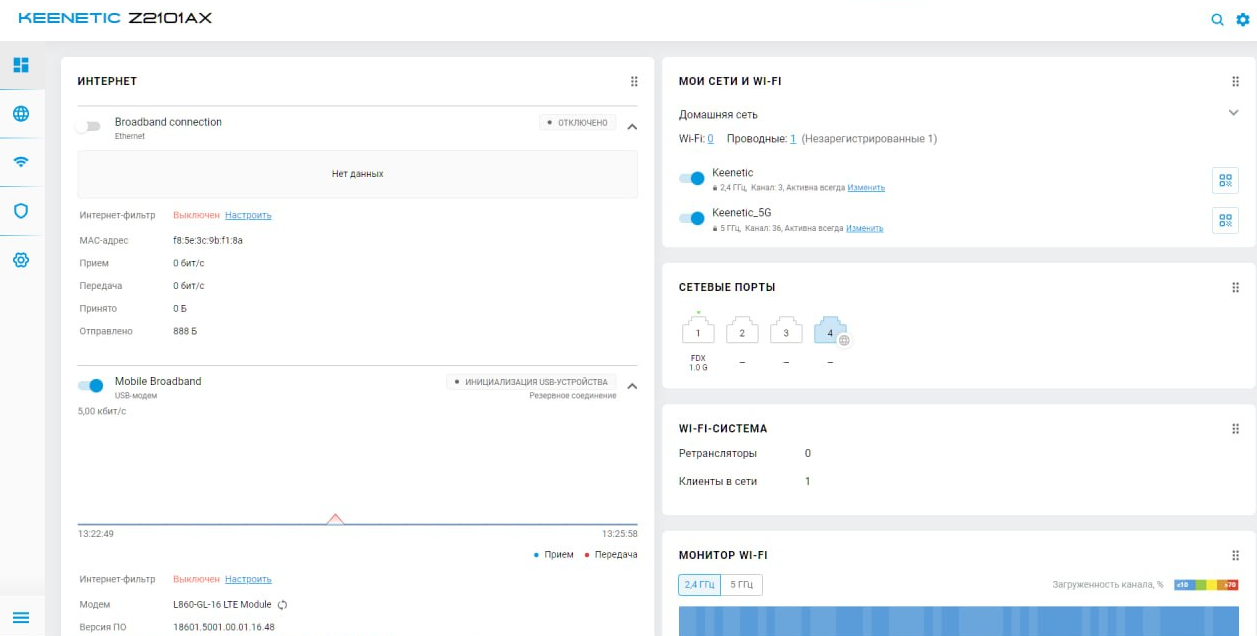
Task: Enable the Broadband connection toggle
Action: [90, 126]
